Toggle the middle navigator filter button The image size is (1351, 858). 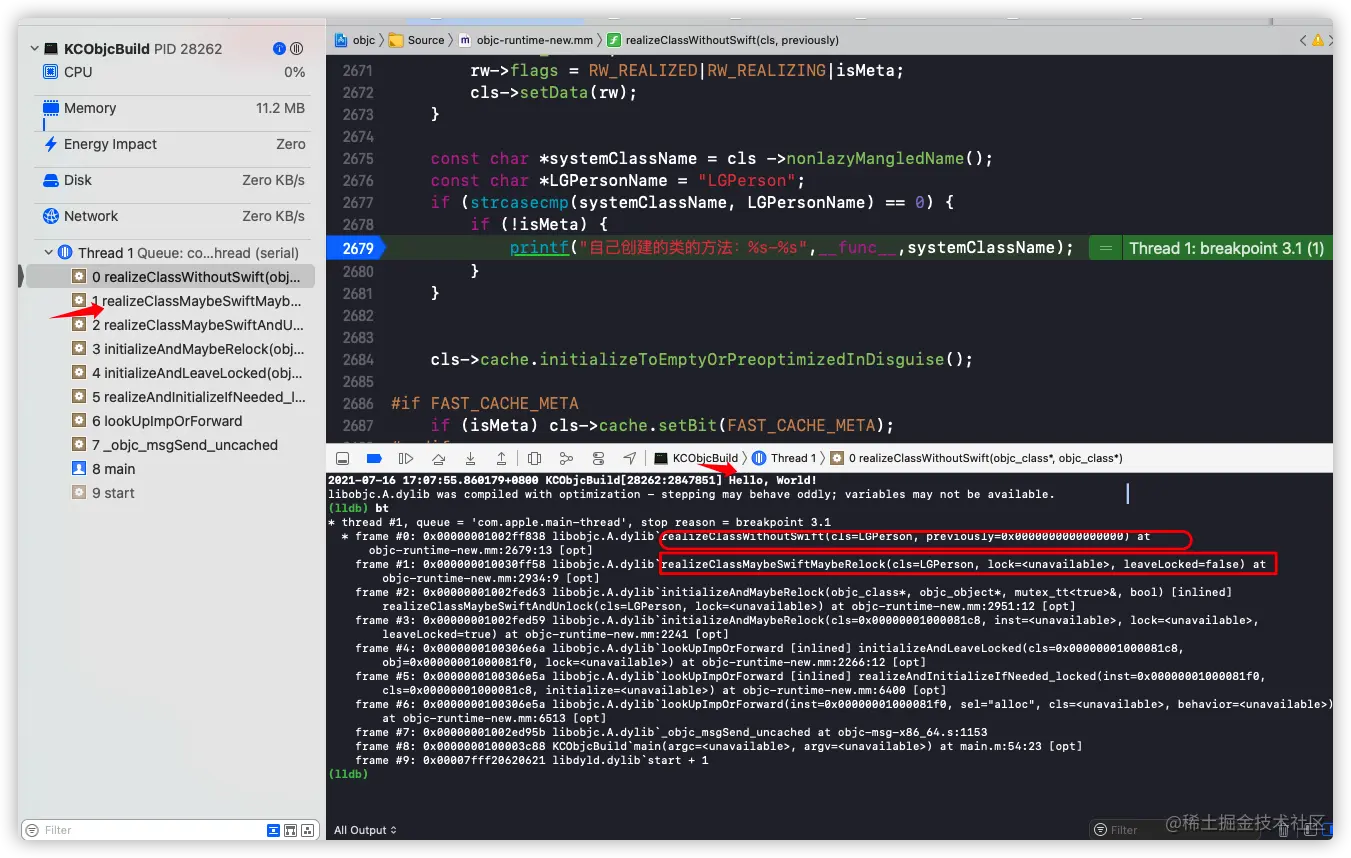pos(290,830)
